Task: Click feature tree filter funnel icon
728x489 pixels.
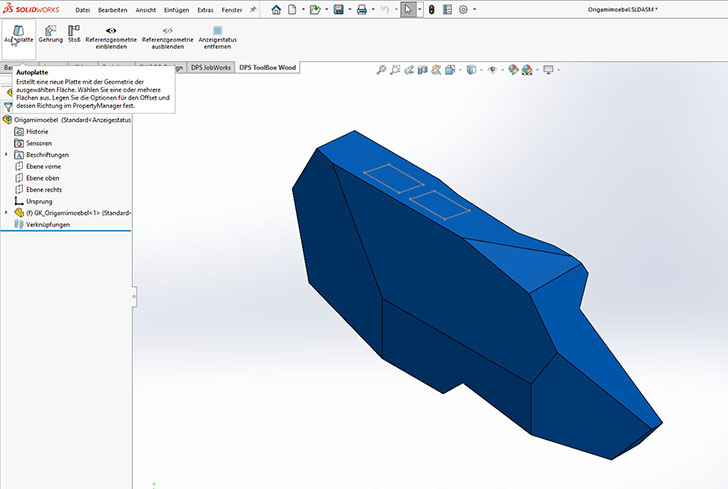Action: [8, 107]
